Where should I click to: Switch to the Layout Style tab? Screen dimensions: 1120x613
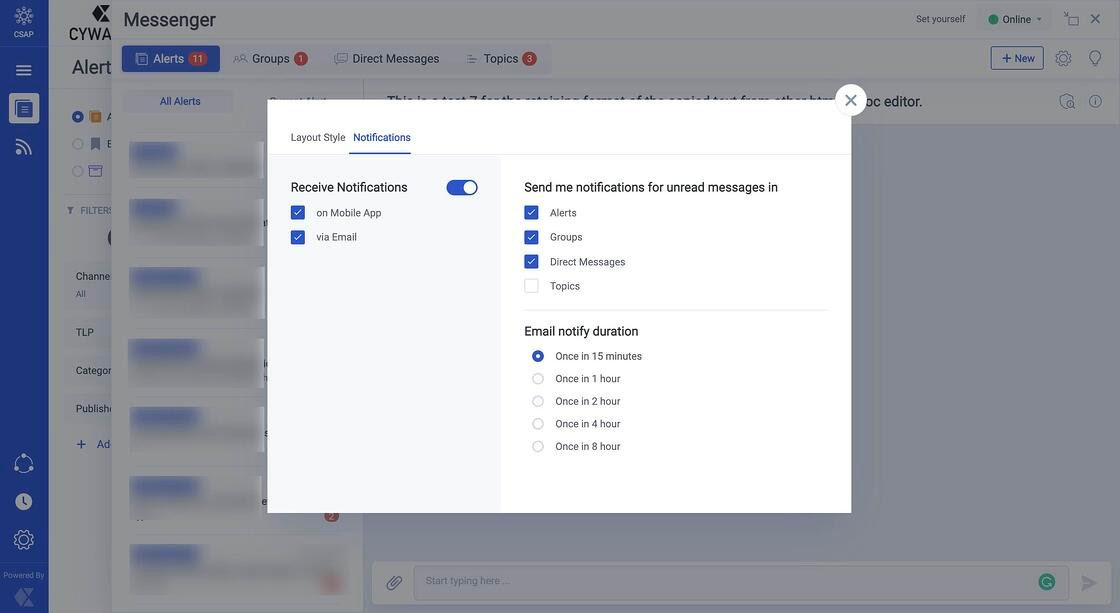[x=318, y=138]
